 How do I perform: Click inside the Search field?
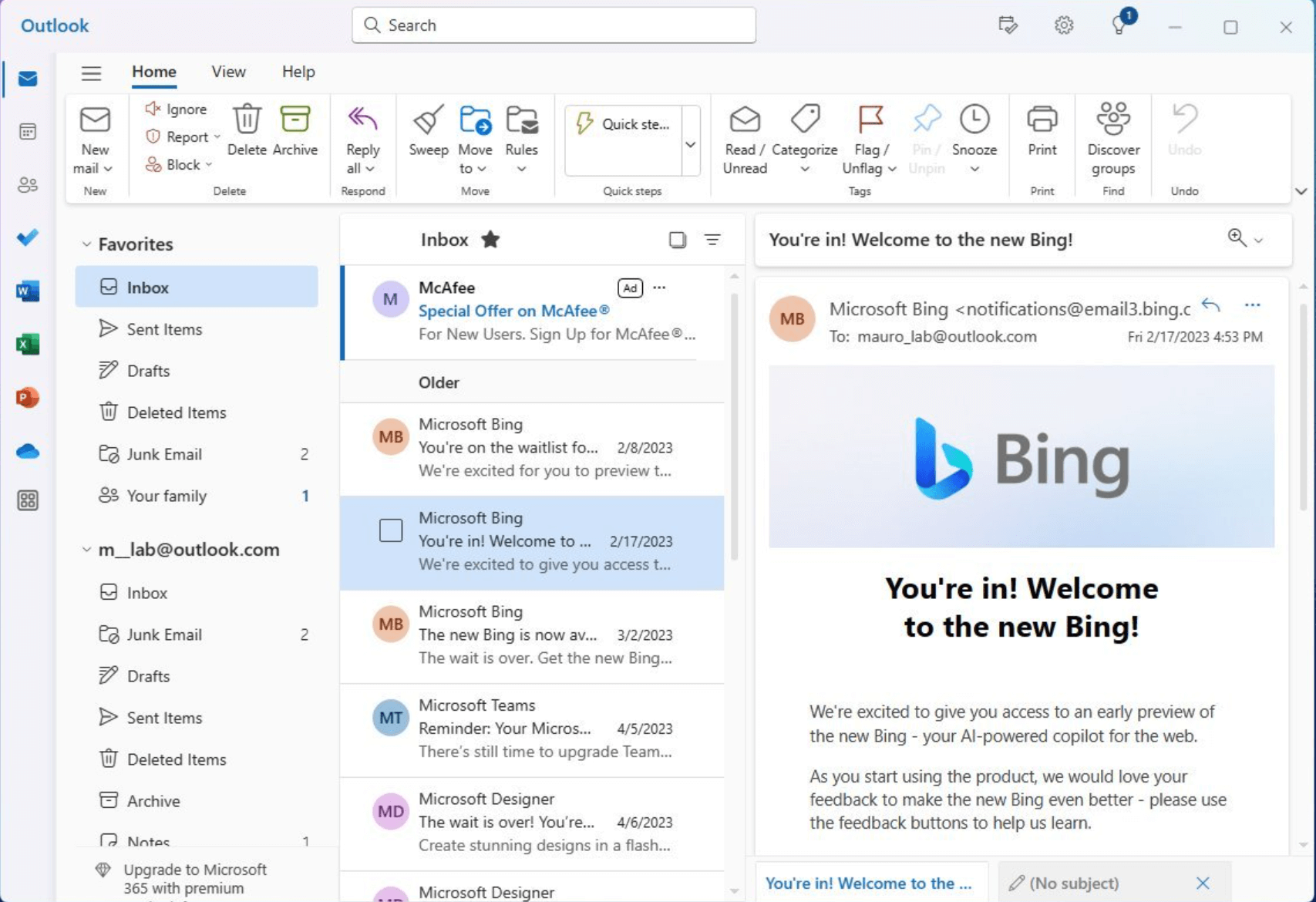point(554,25)
